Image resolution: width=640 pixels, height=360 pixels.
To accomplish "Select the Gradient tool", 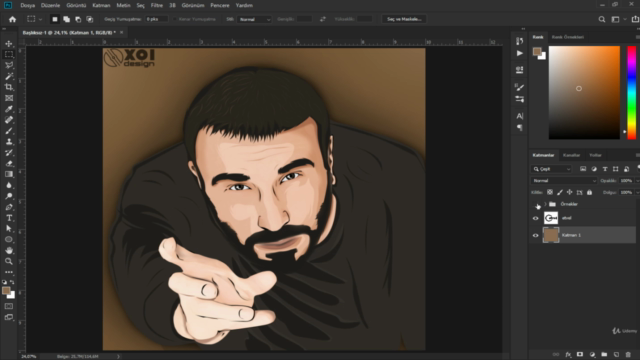I will 9,174.
